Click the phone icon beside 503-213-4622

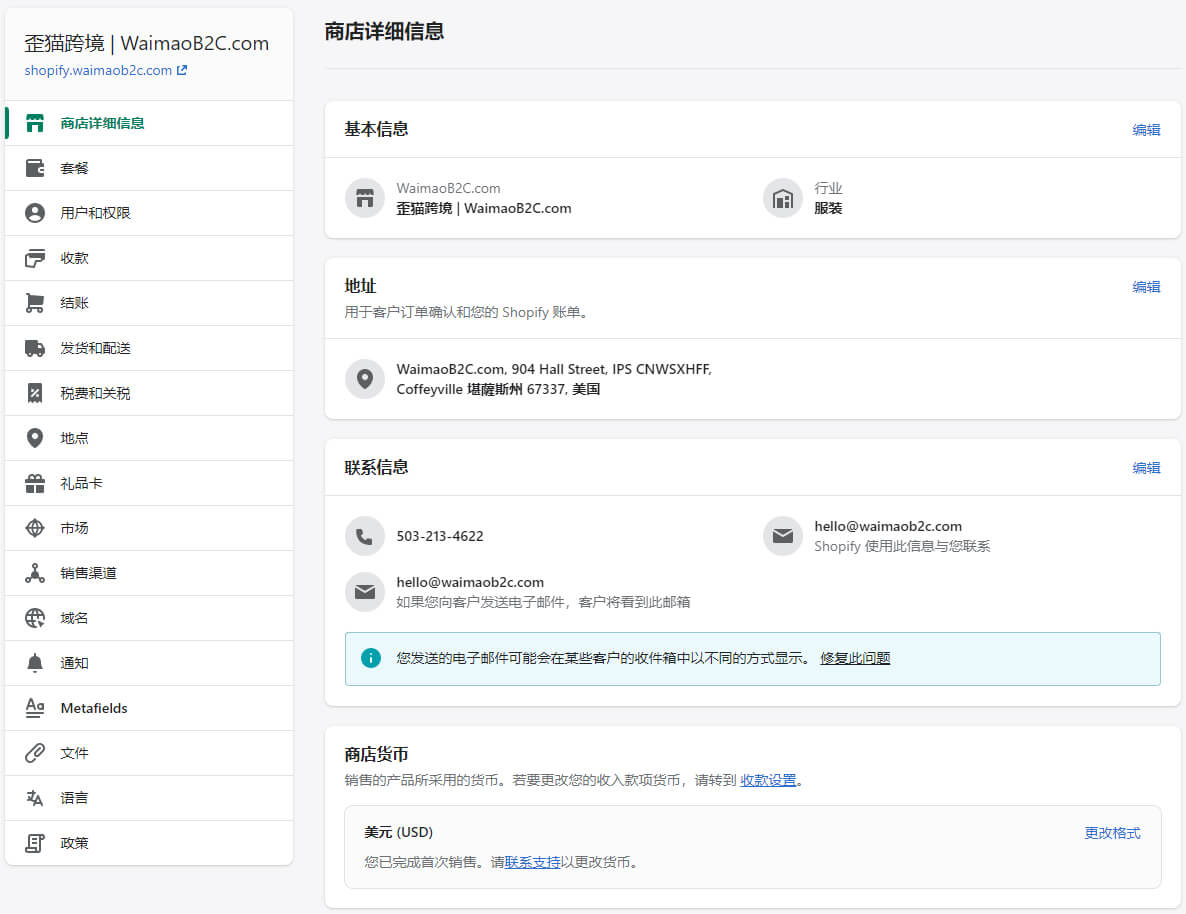365,536
